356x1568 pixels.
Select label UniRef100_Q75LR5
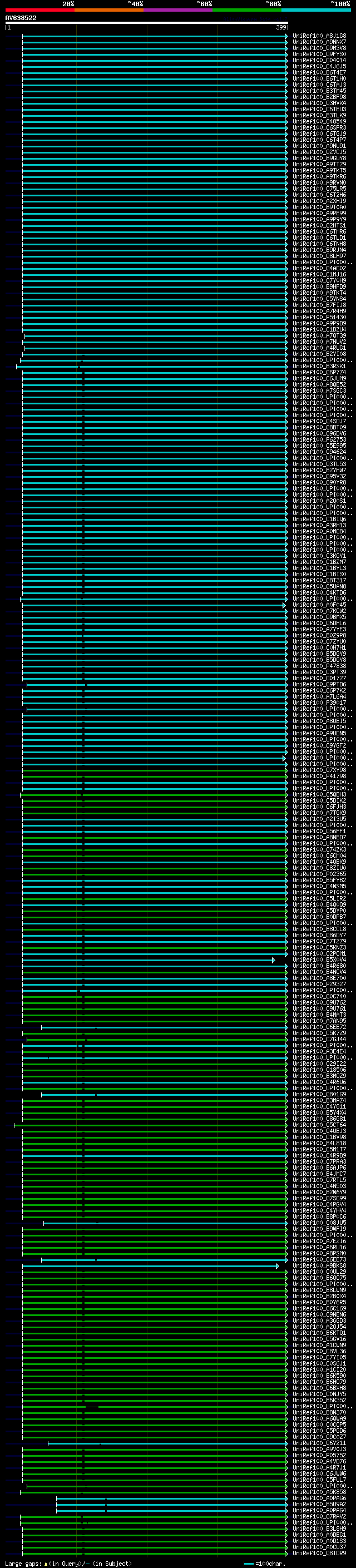tap(319, 189)
